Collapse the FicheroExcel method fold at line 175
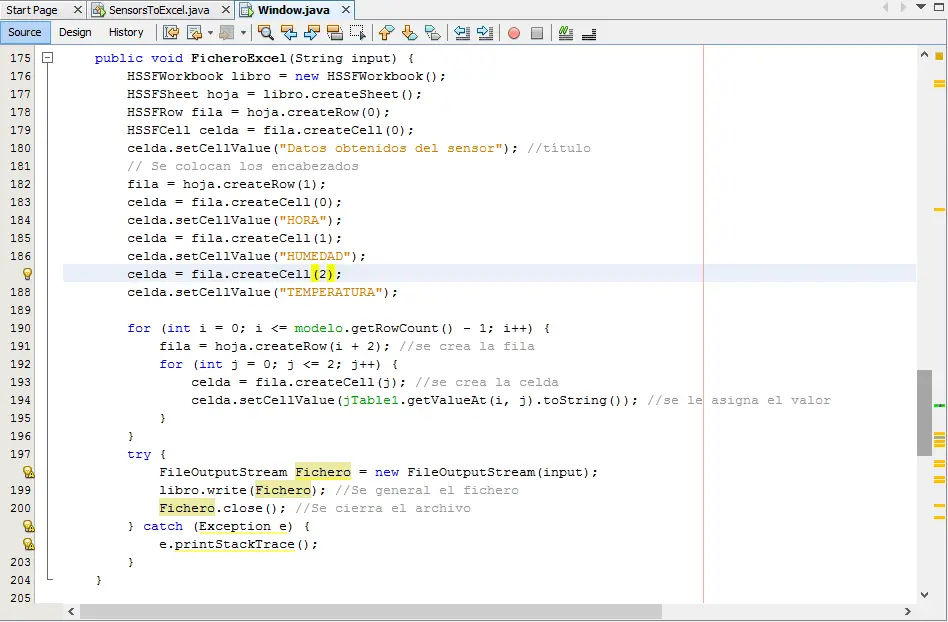Screen dimensions: 948x622 48,58
